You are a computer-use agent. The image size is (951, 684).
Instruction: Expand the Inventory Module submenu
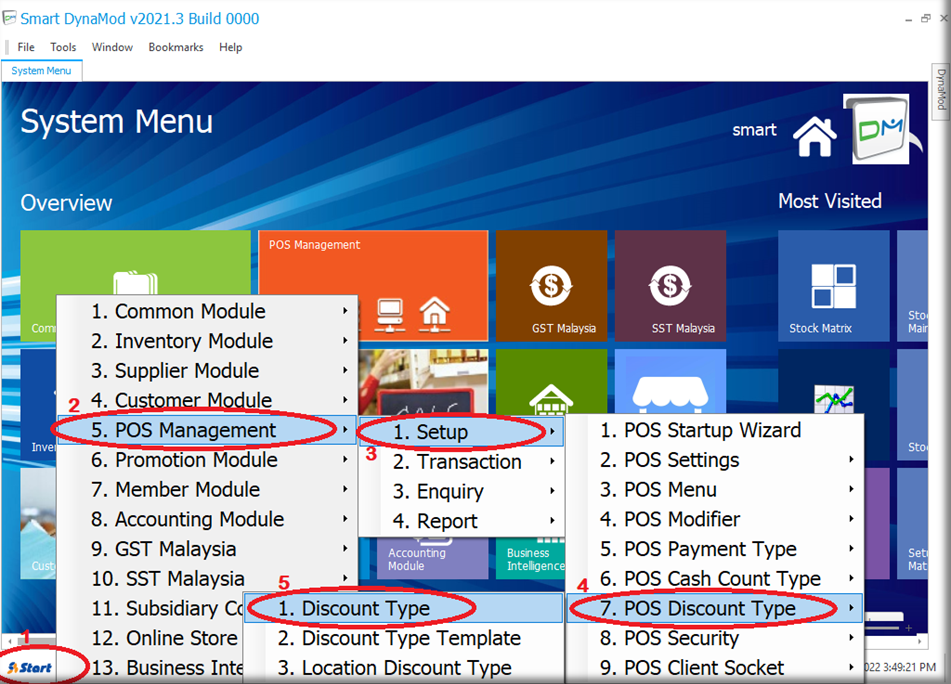[x=195, y=341]
